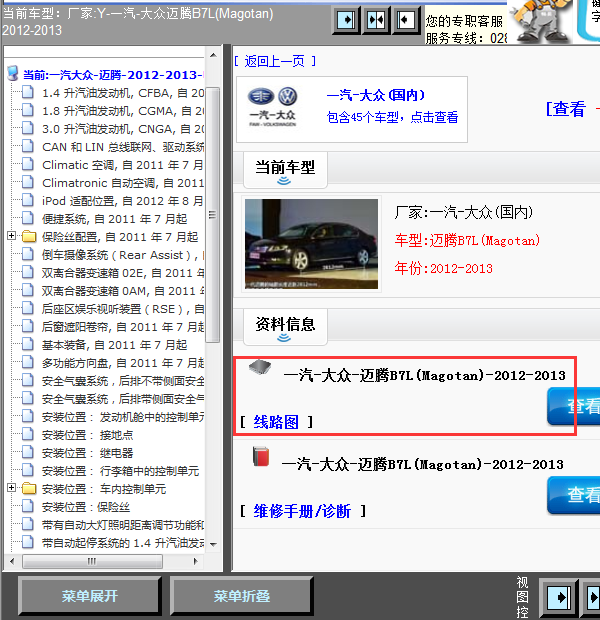The image size is (600, 620).
Task: Collapse the 当前车型 section chevron
Action: (x=284, y=181)
